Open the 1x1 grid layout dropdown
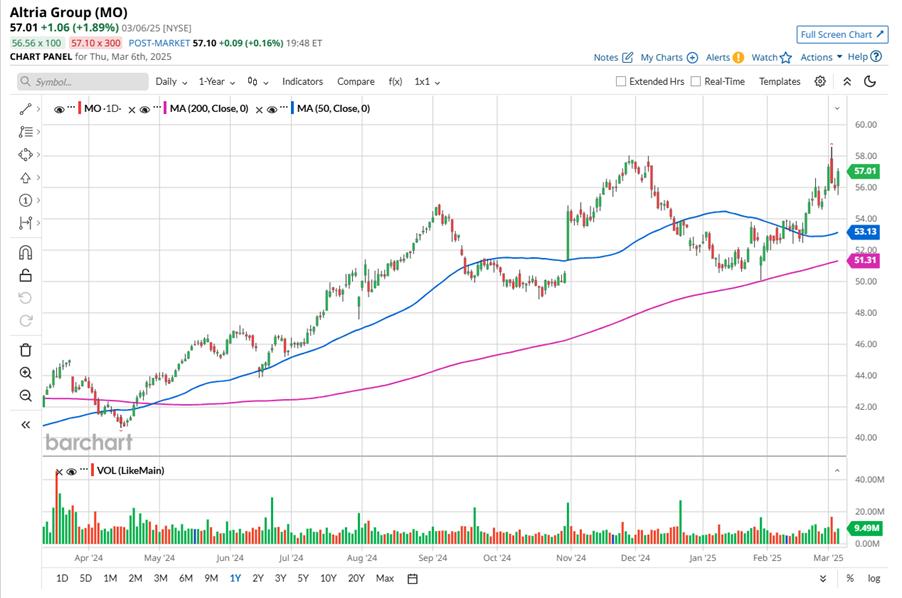 pos(427,82)
